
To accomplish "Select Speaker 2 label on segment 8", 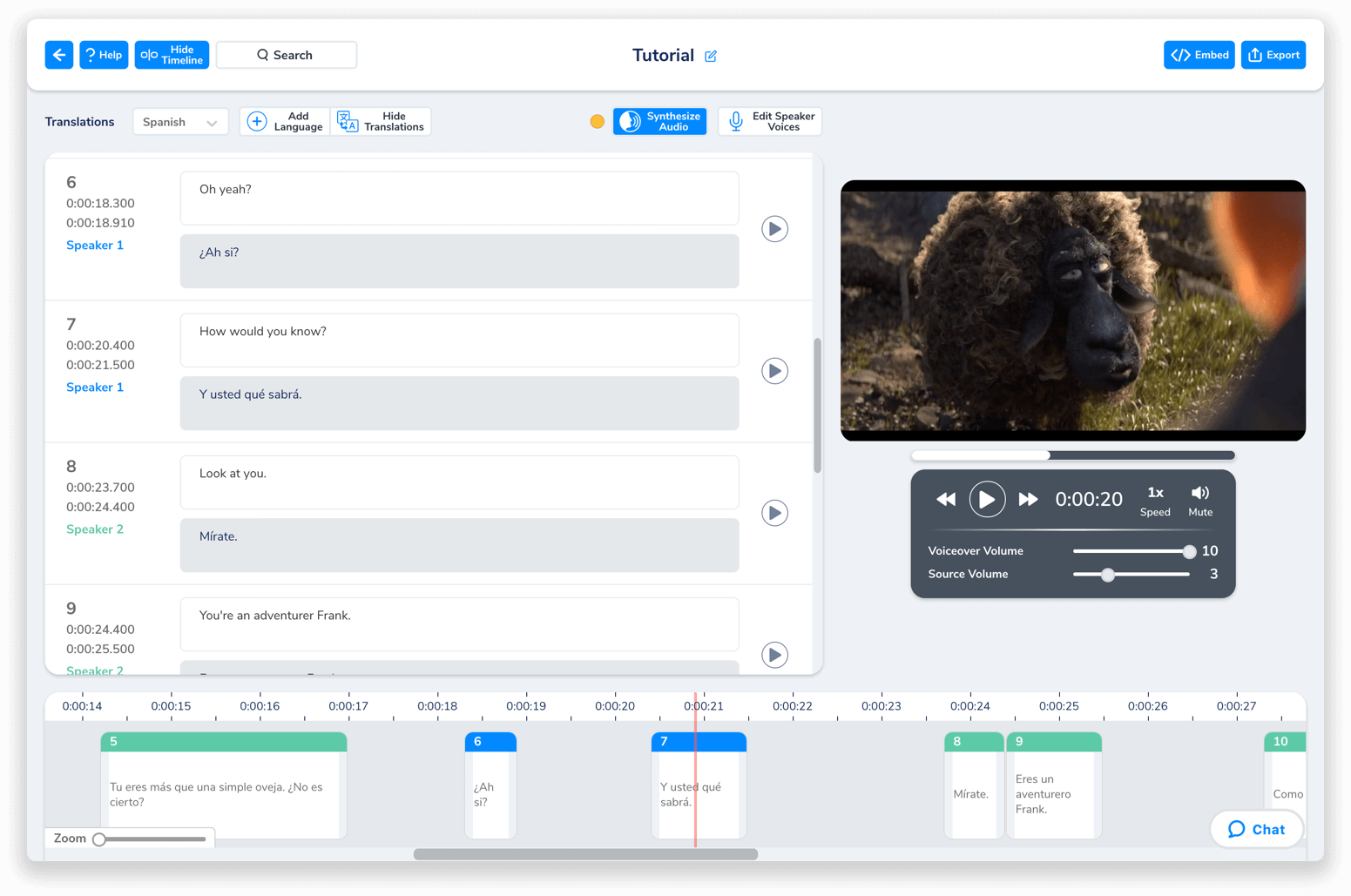I will point(95,529).
